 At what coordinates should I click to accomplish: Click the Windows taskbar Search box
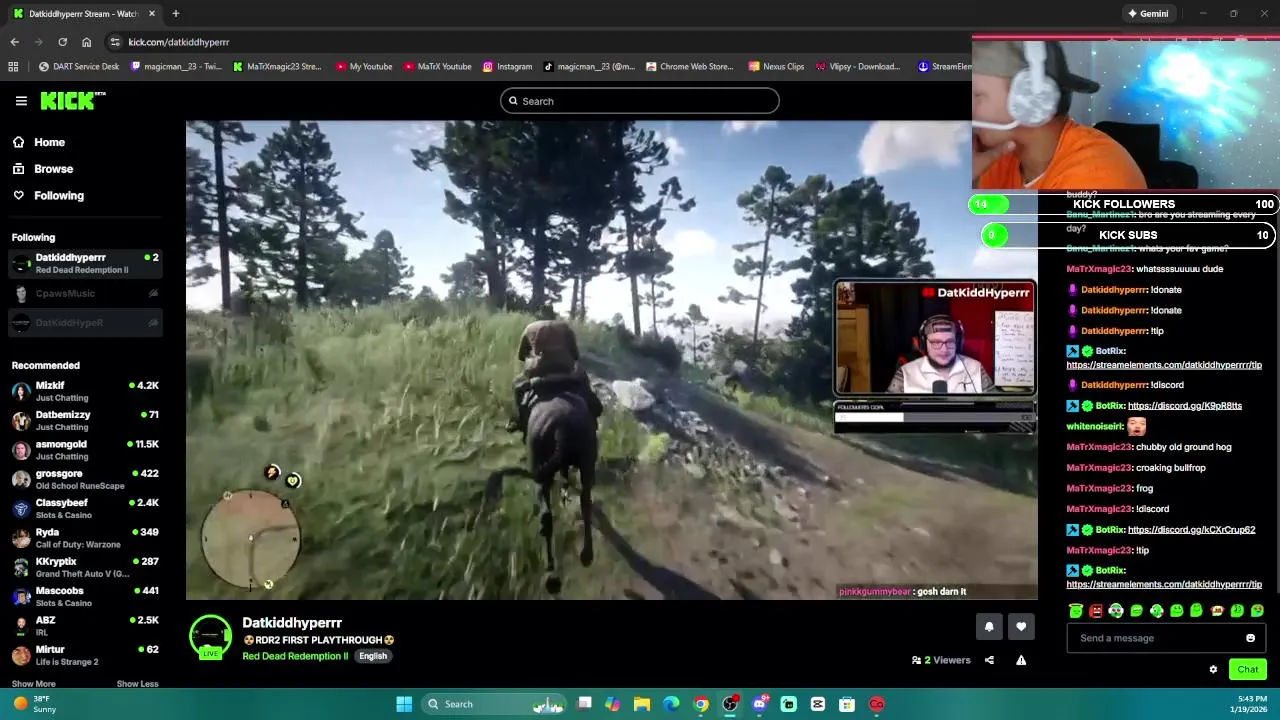pyautogui.click(x=495, y=704)
